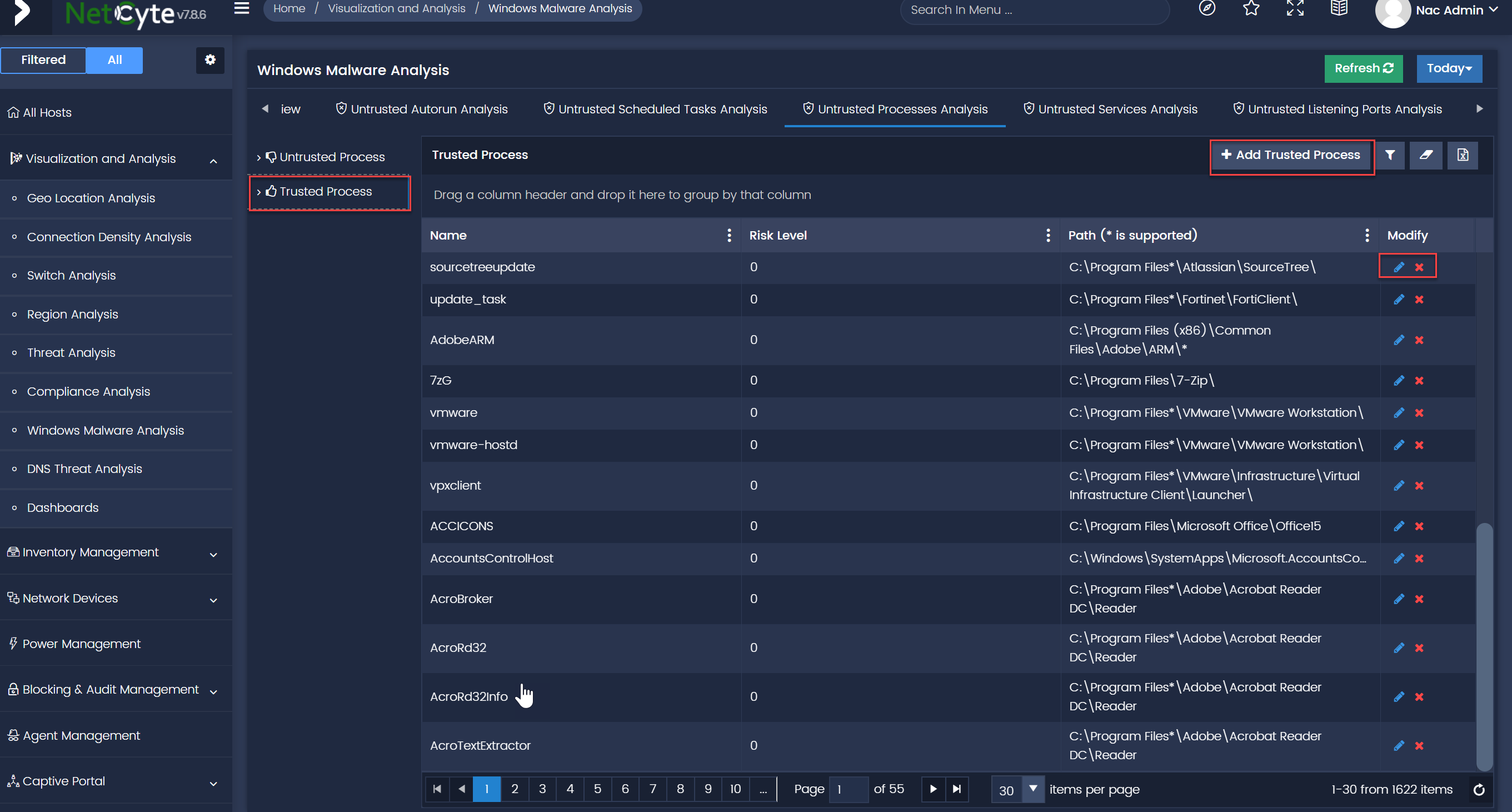The image size is (1512, 812).
Task: Open Untrusted Services Analysis tab
Action: [x=1110, y=109]
